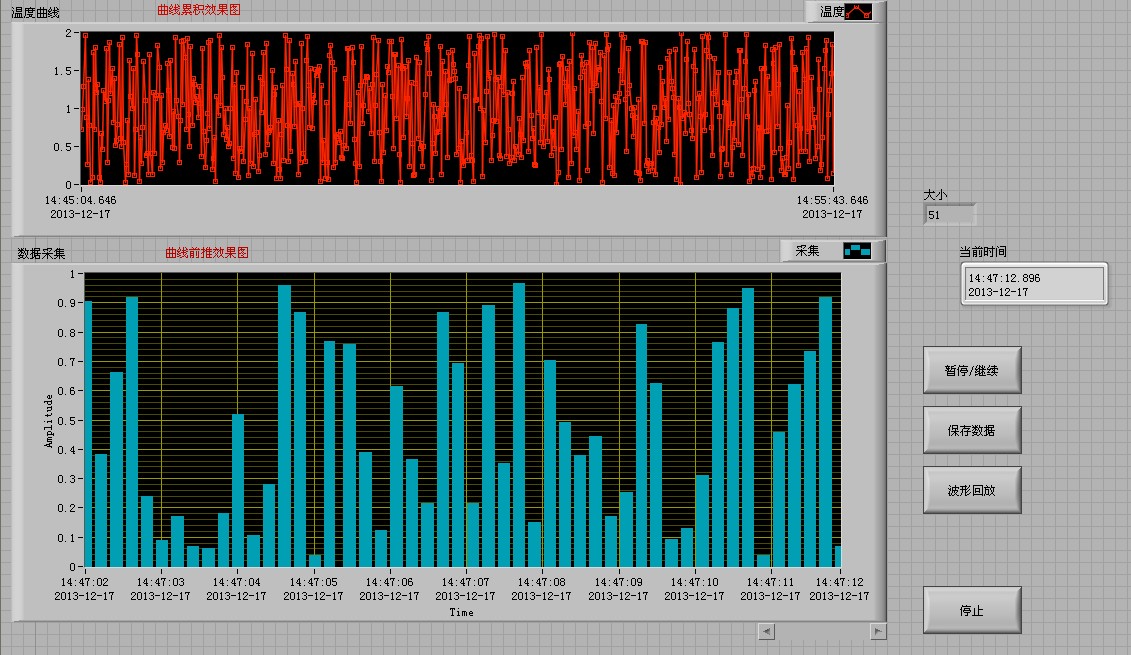The image size is (1131, 655).
Task: Select the 采集 legend label
Action: pyautogui.click(x=807, y=250)
